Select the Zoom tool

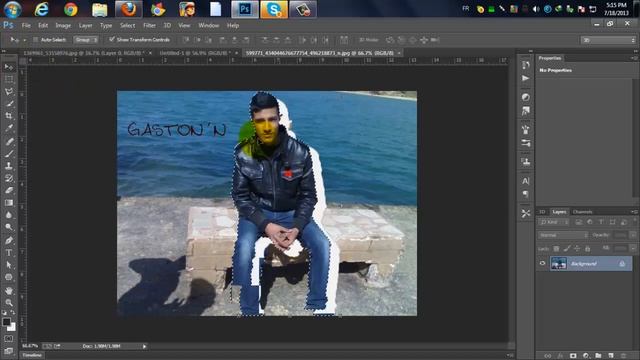click(x=9, y=302)
